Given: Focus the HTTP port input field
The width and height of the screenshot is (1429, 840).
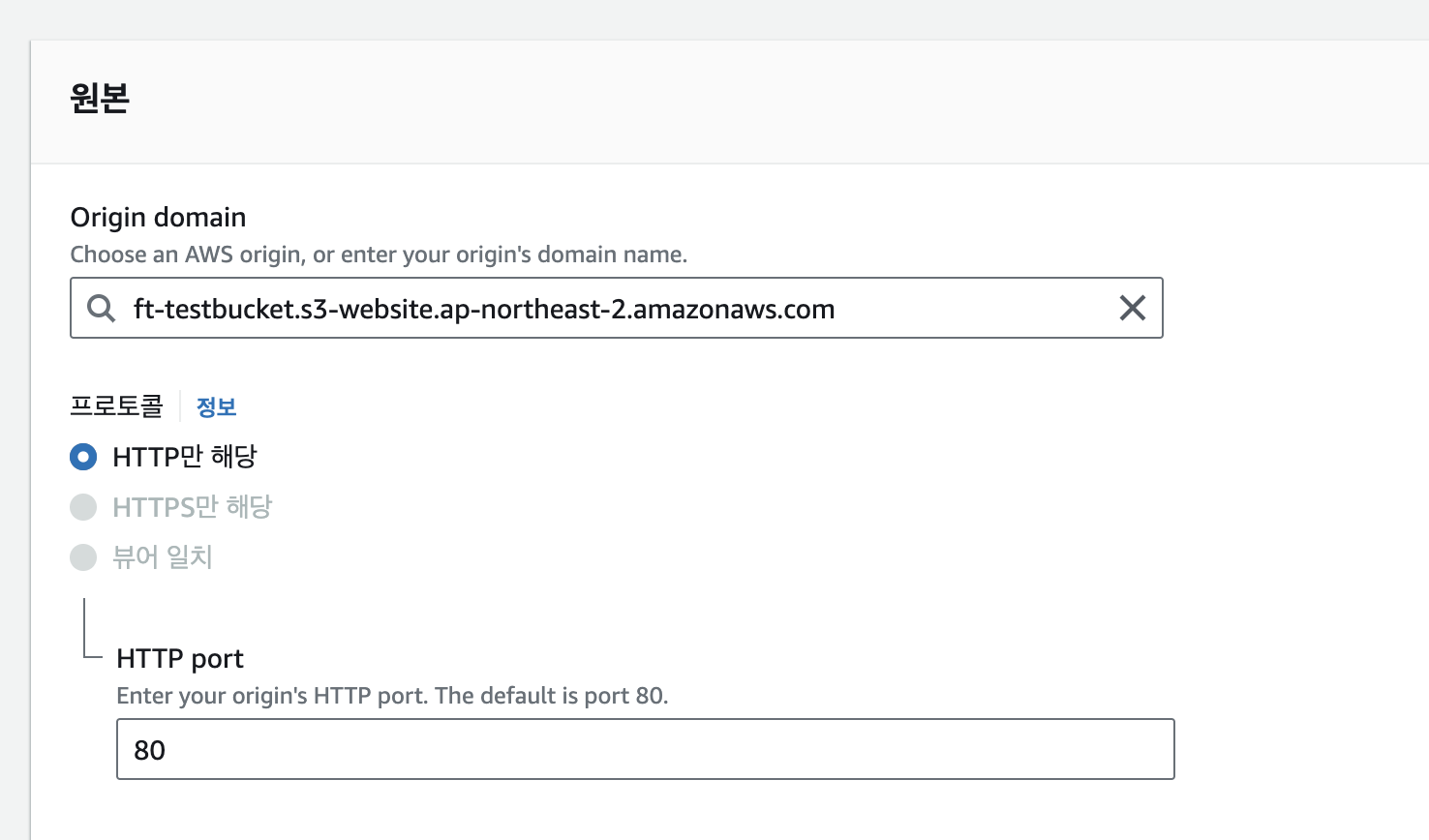Looking at the screenshot, I should pyautogui.click(x=645, y=749).
